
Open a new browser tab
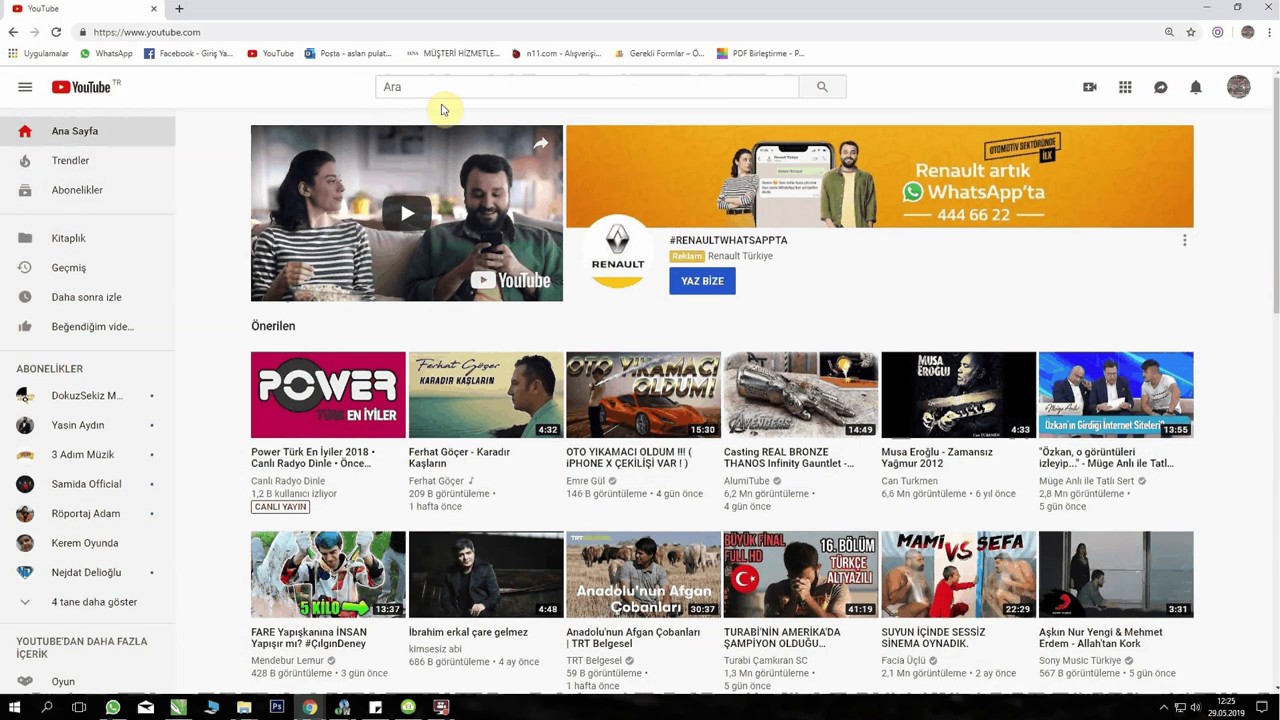click(179, 9)
